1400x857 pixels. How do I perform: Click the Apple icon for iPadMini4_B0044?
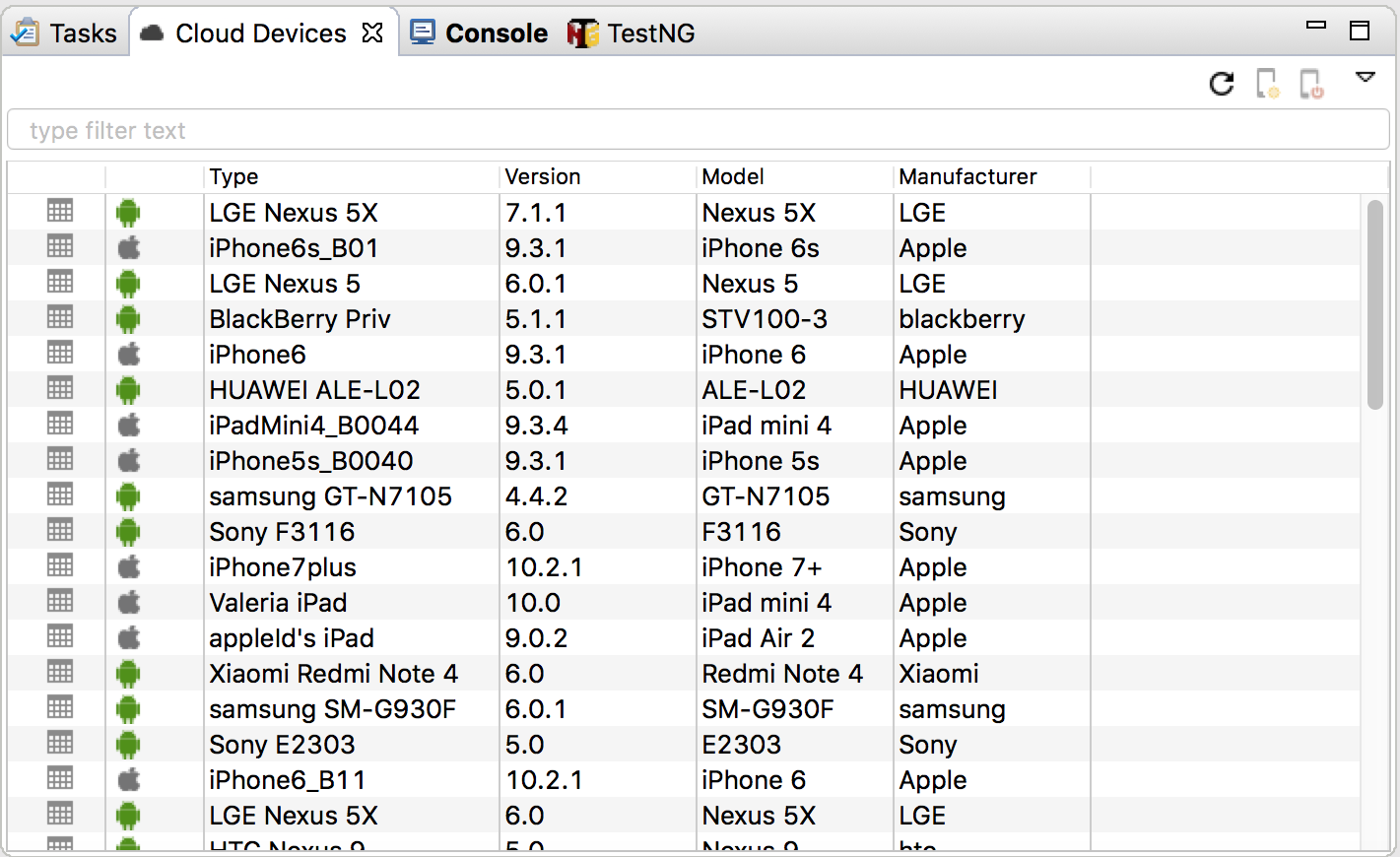129,426
